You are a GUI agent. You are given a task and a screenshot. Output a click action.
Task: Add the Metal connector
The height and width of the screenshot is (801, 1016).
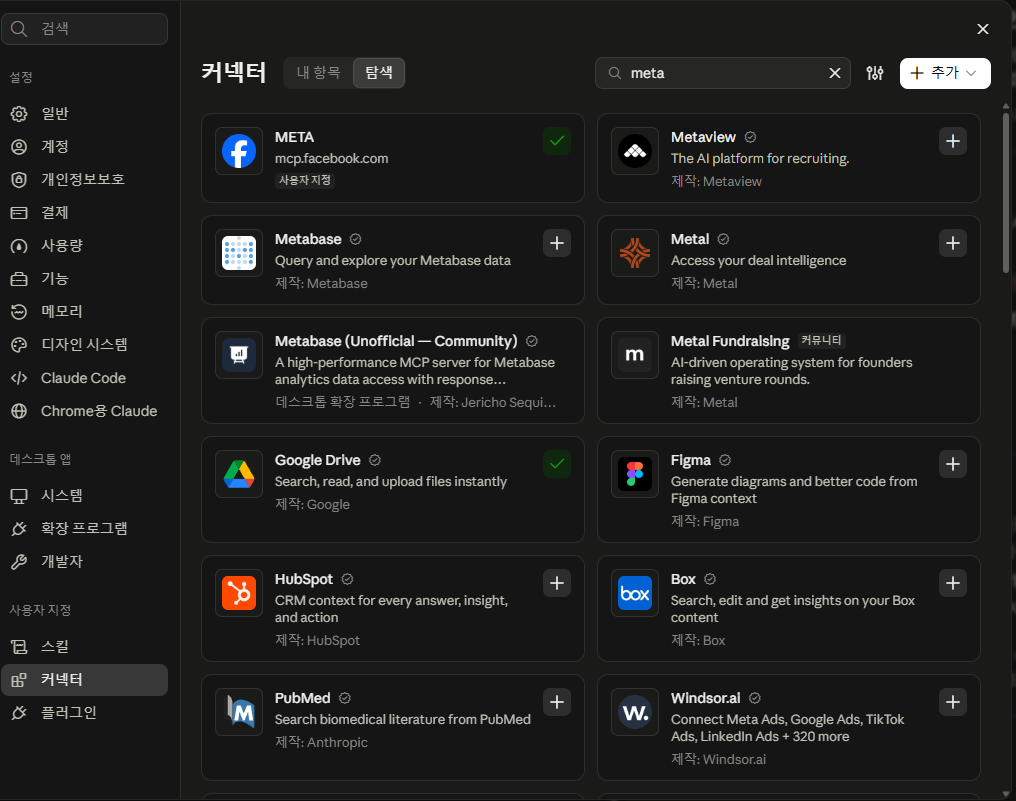click(952, 243)
